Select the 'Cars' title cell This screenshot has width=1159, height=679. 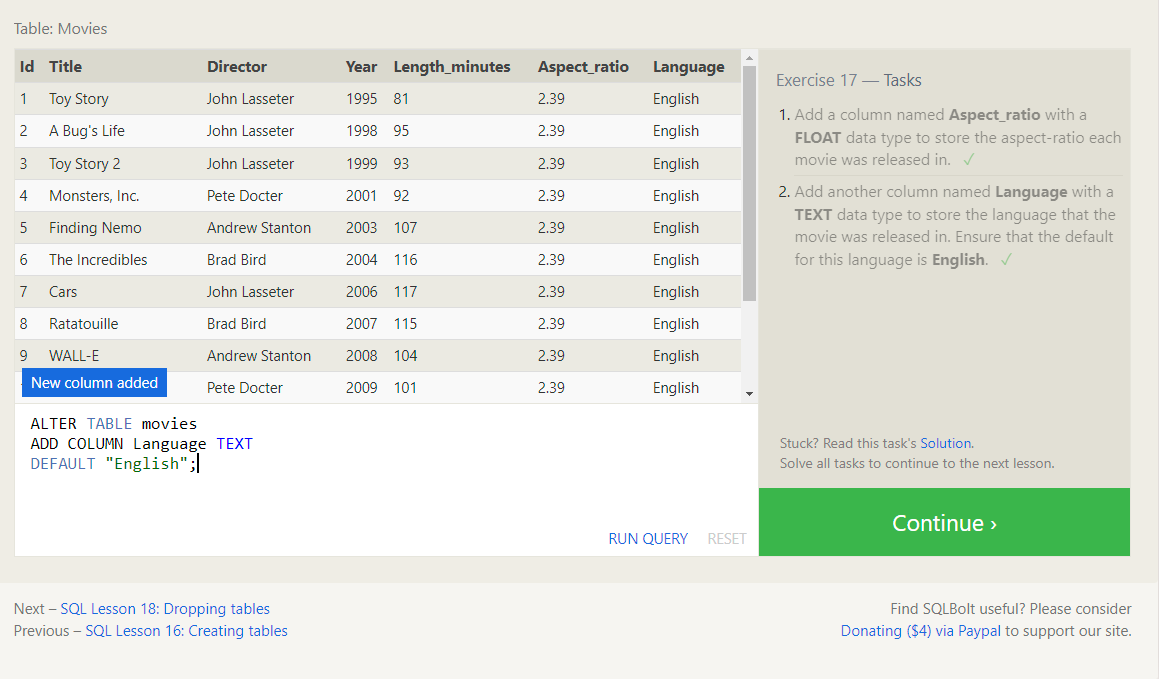pyautogui.click(x=63, y=292)
